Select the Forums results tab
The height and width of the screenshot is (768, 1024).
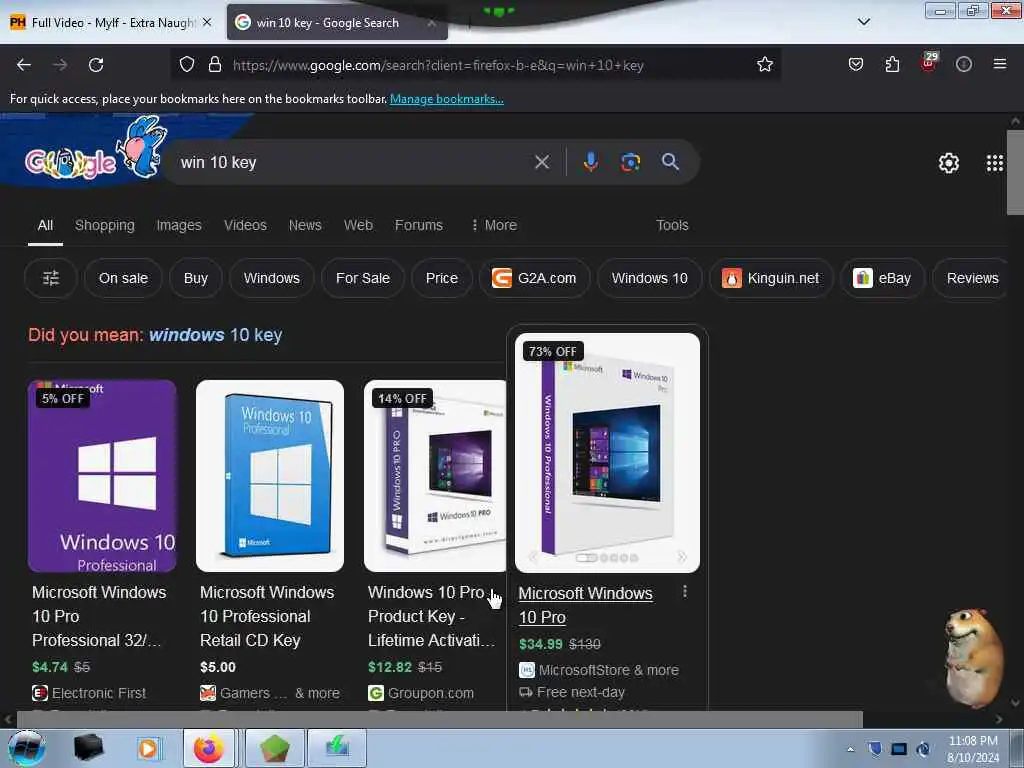click(x=419, y=225)
